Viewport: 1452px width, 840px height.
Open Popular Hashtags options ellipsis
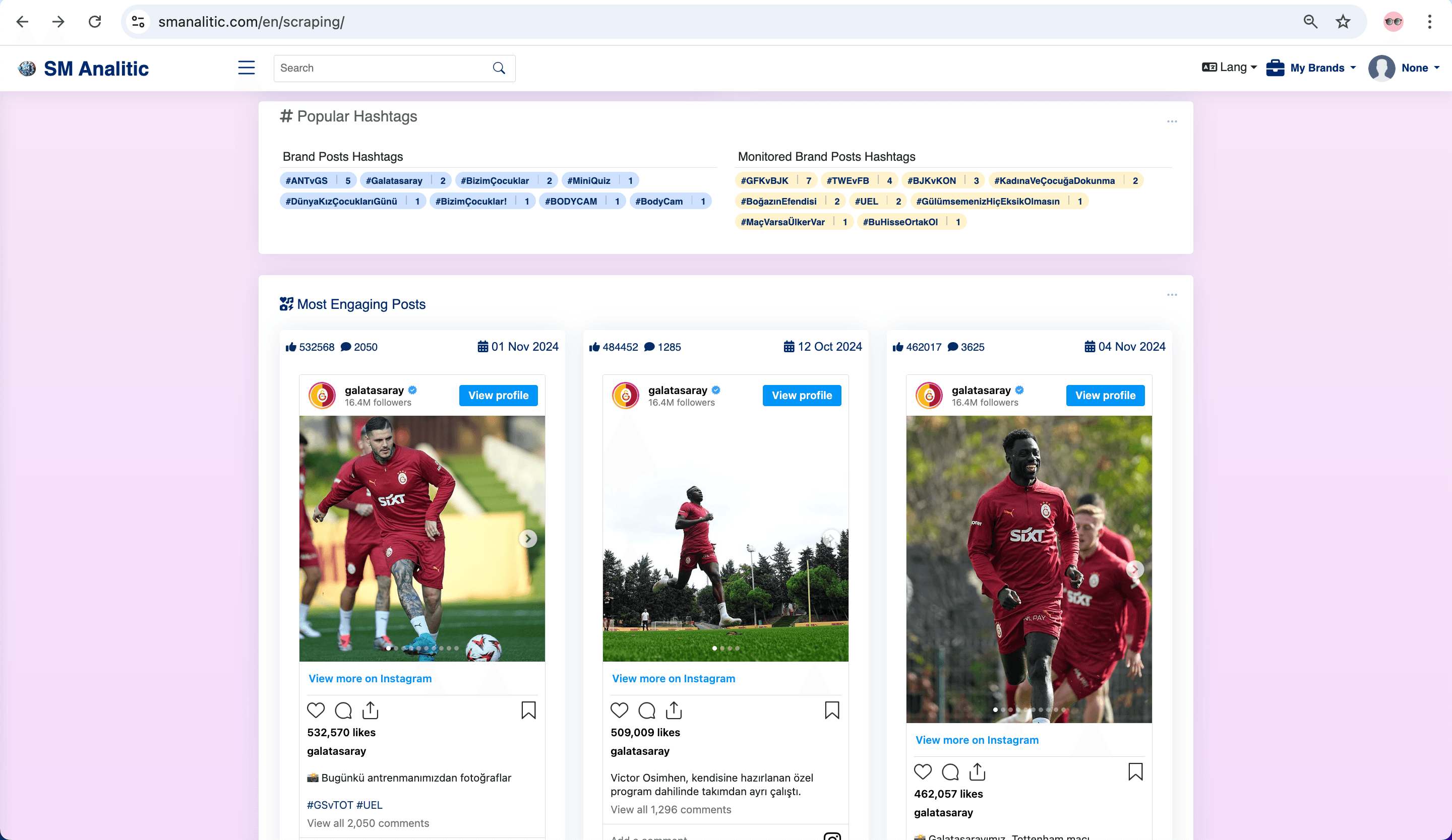pos(1172,121)
